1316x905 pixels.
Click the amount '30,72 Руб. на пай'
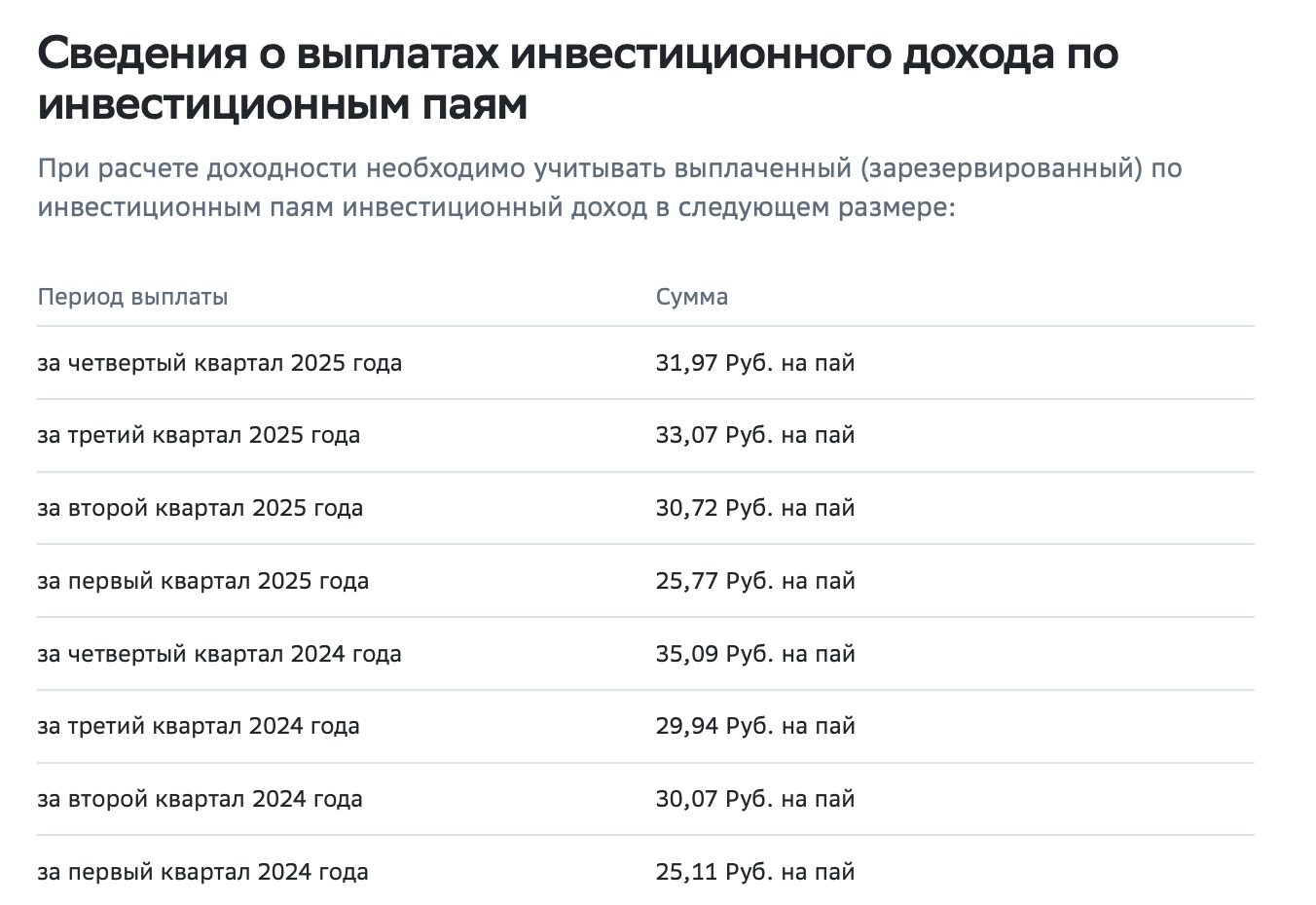754,508
